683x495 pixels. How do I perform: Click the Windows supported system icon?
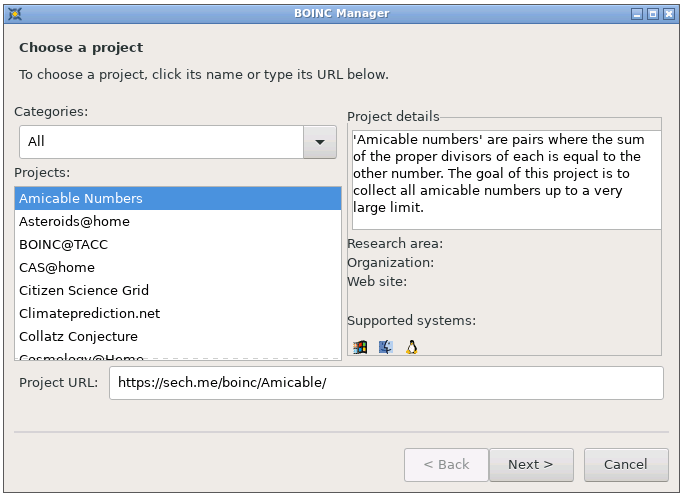pos(360,347)
